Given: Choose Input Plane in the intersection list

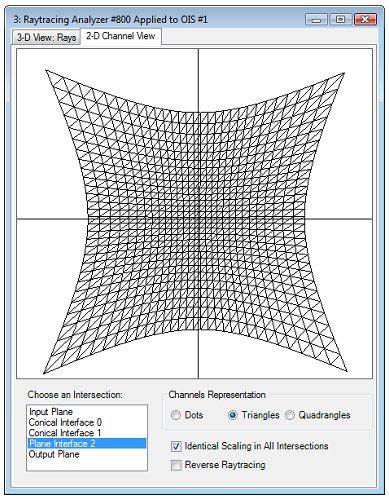Looking at the screenshot, I should click(x=51, y=412).
